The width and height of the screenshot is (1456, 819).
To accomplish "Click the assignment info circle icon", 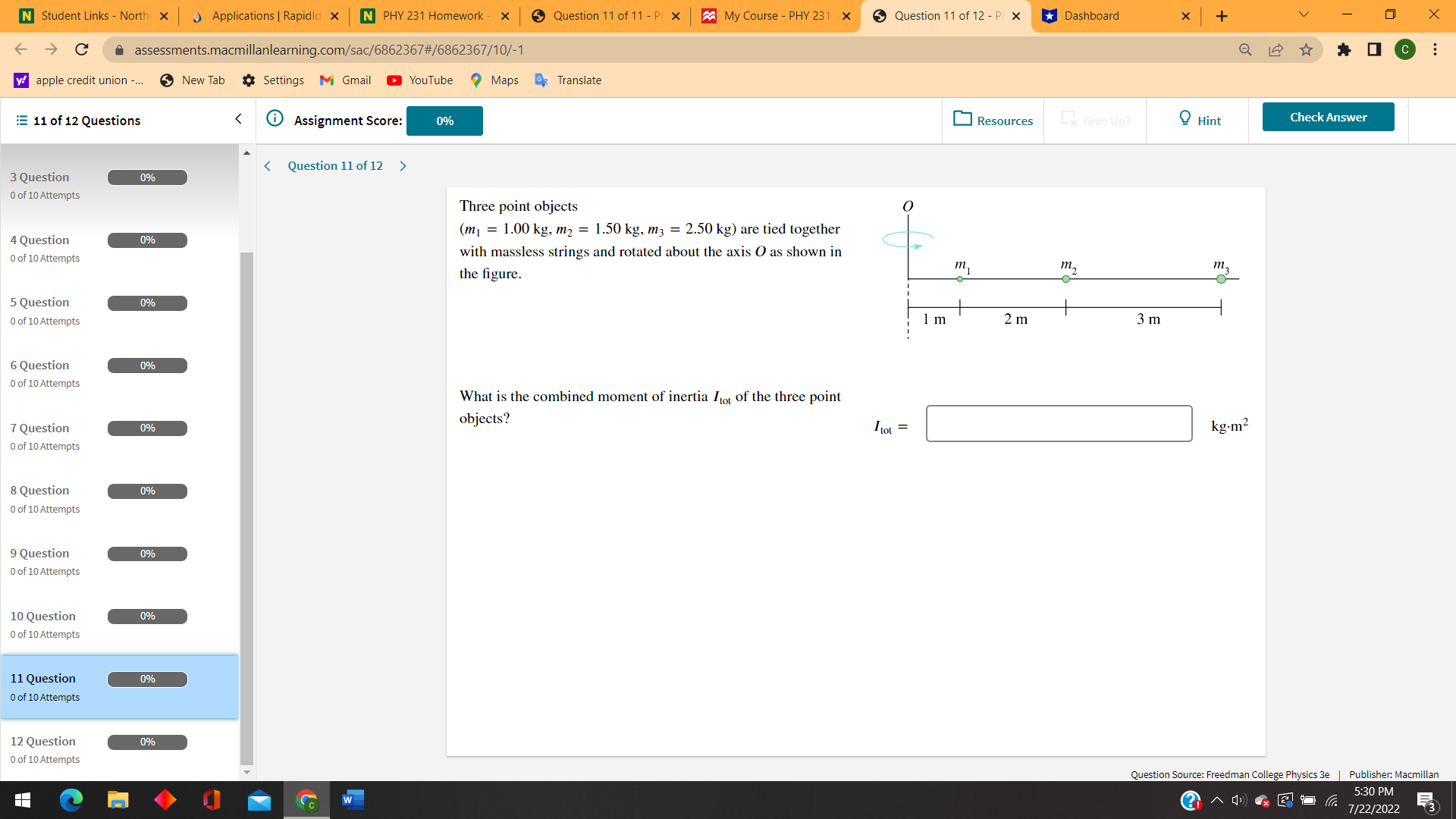I will pos(275,119).
